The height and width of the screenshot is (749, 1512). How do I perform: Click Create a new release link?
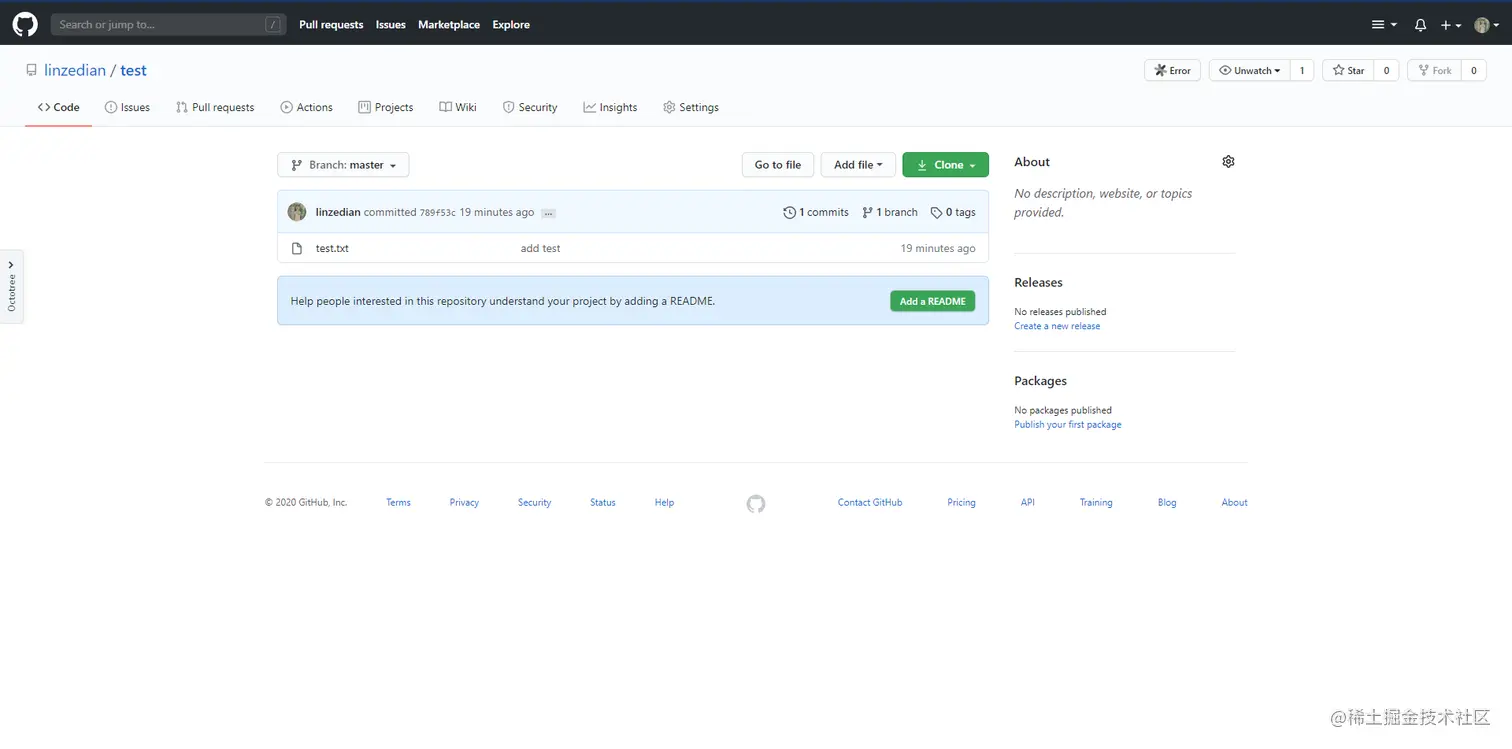pos(1057,326)
